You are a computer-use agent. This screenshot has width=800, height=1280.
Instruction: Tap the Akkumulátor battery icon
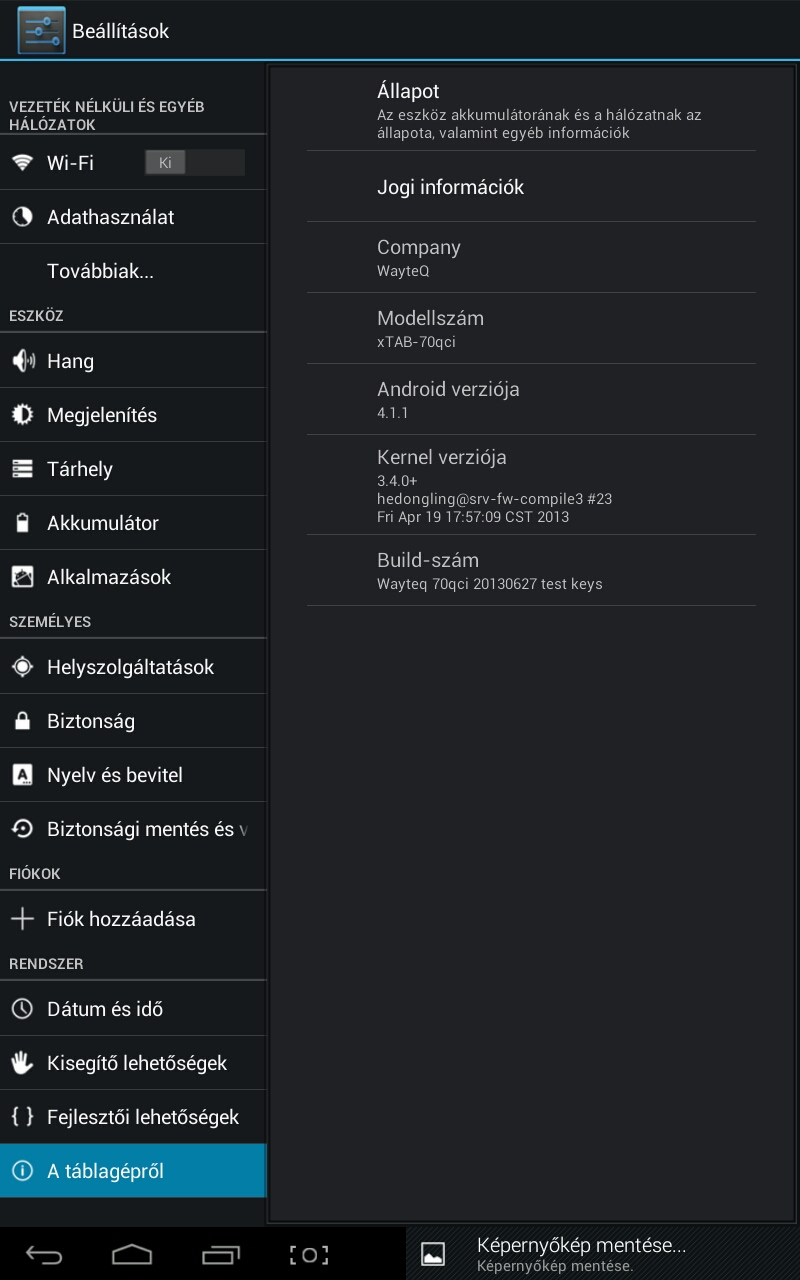(22, 523)
